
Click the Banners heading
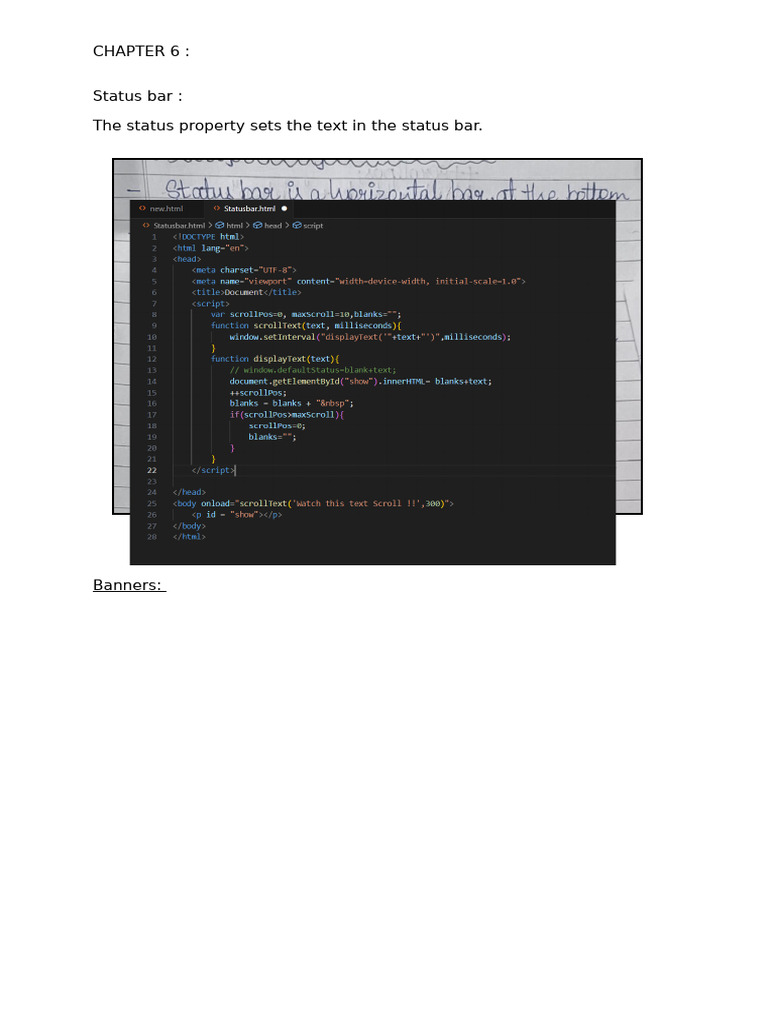pos(129,585)
